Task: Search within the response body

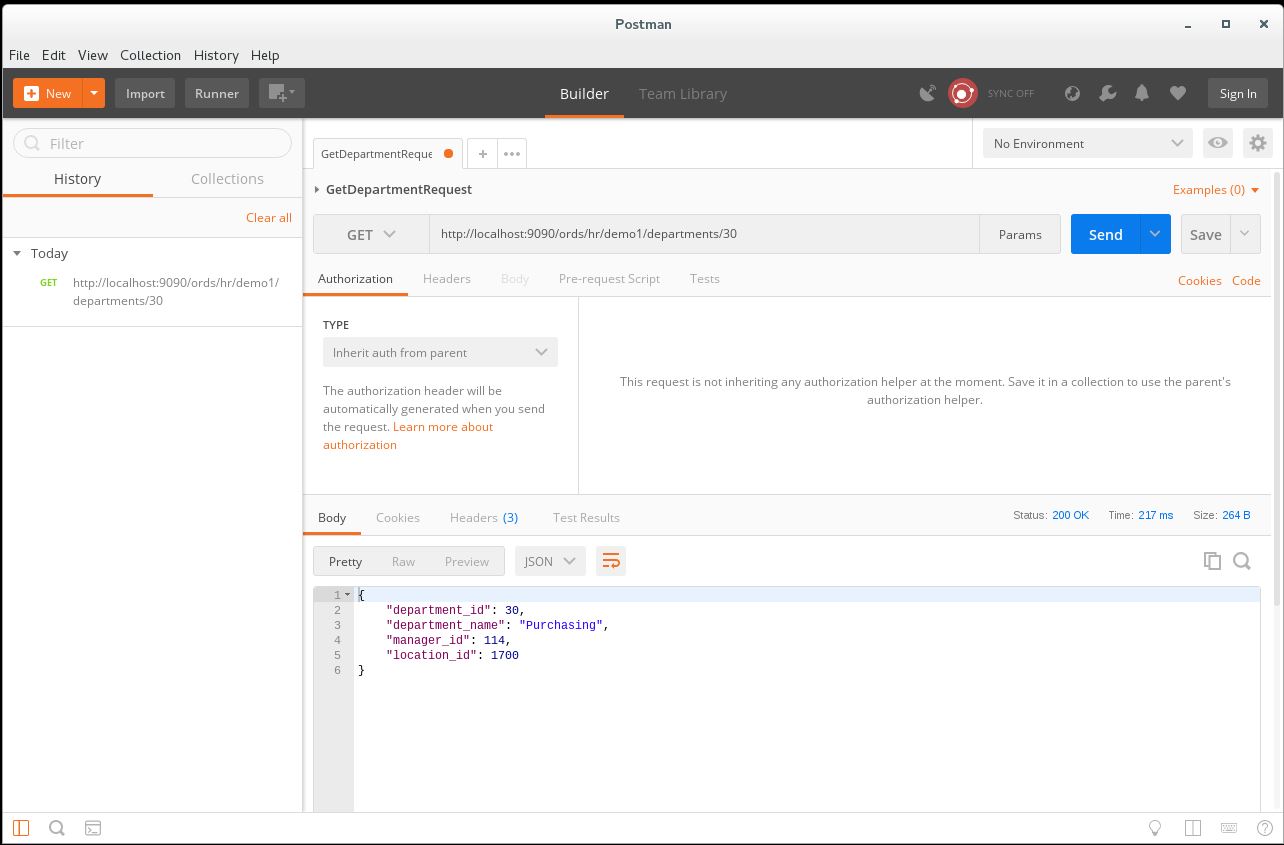Action: [x=1242, y=561]
